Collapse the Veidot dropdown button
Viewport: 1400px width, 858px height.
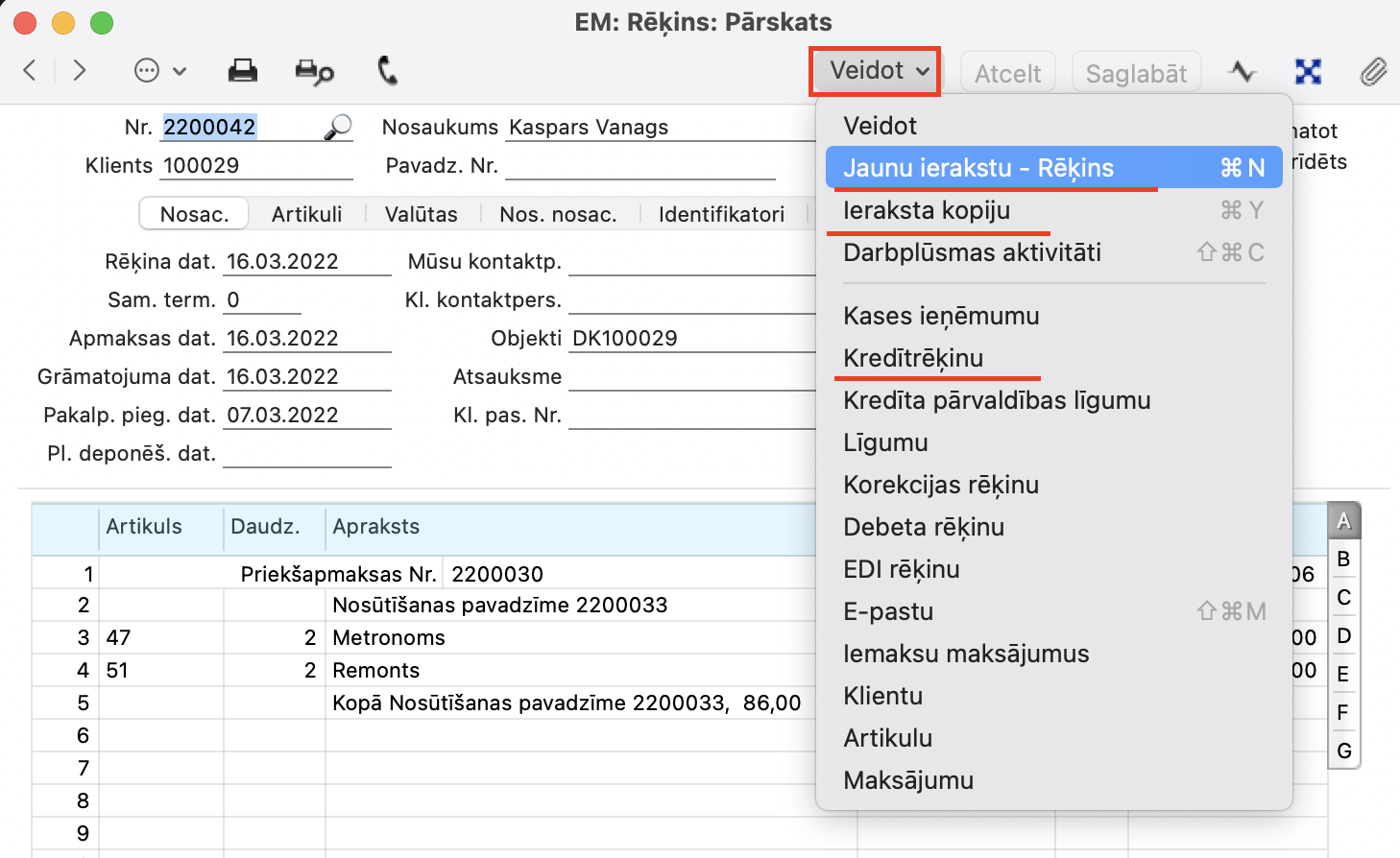[876, 71]
